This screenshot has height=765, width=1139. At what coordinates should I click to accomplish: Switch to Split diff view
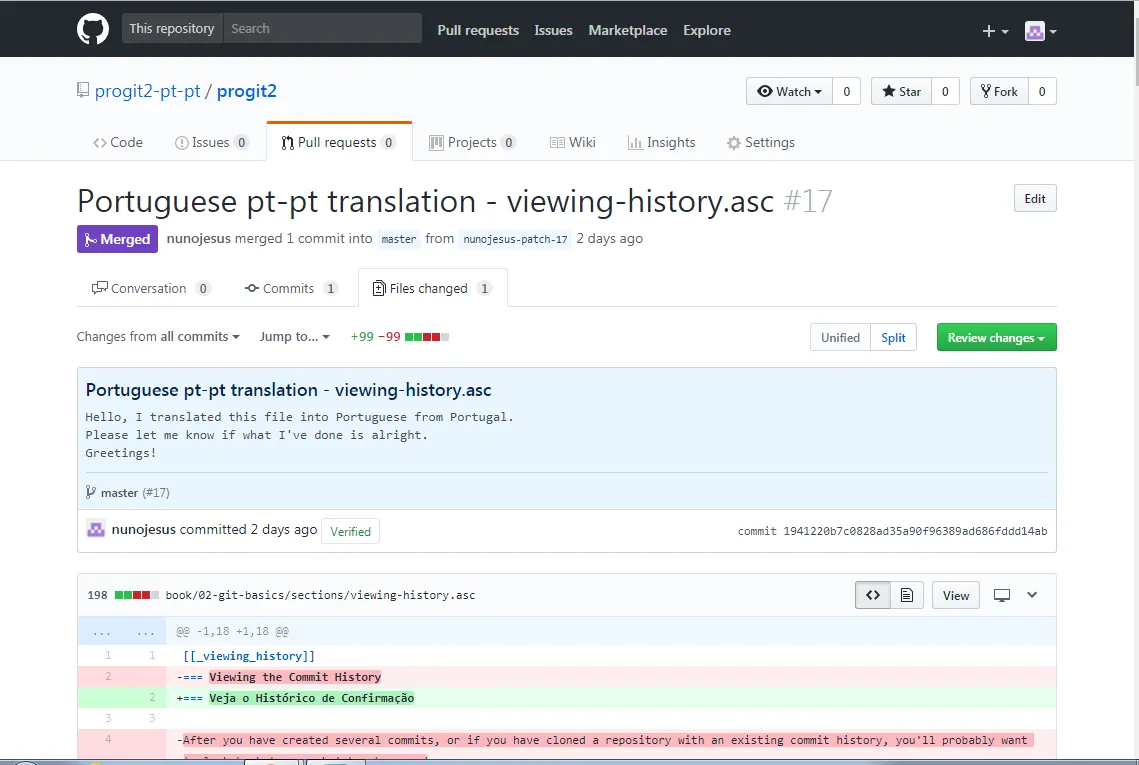point(893,337)
